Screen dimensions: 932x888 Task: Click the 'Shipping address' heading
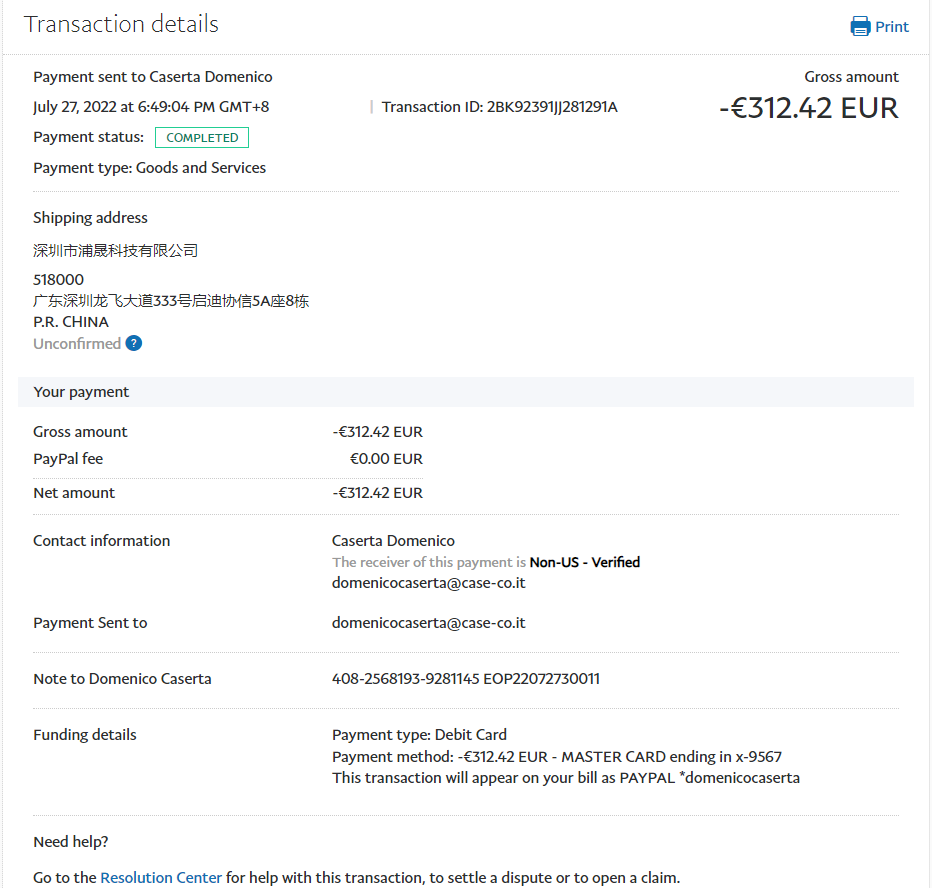pos(90,218)
